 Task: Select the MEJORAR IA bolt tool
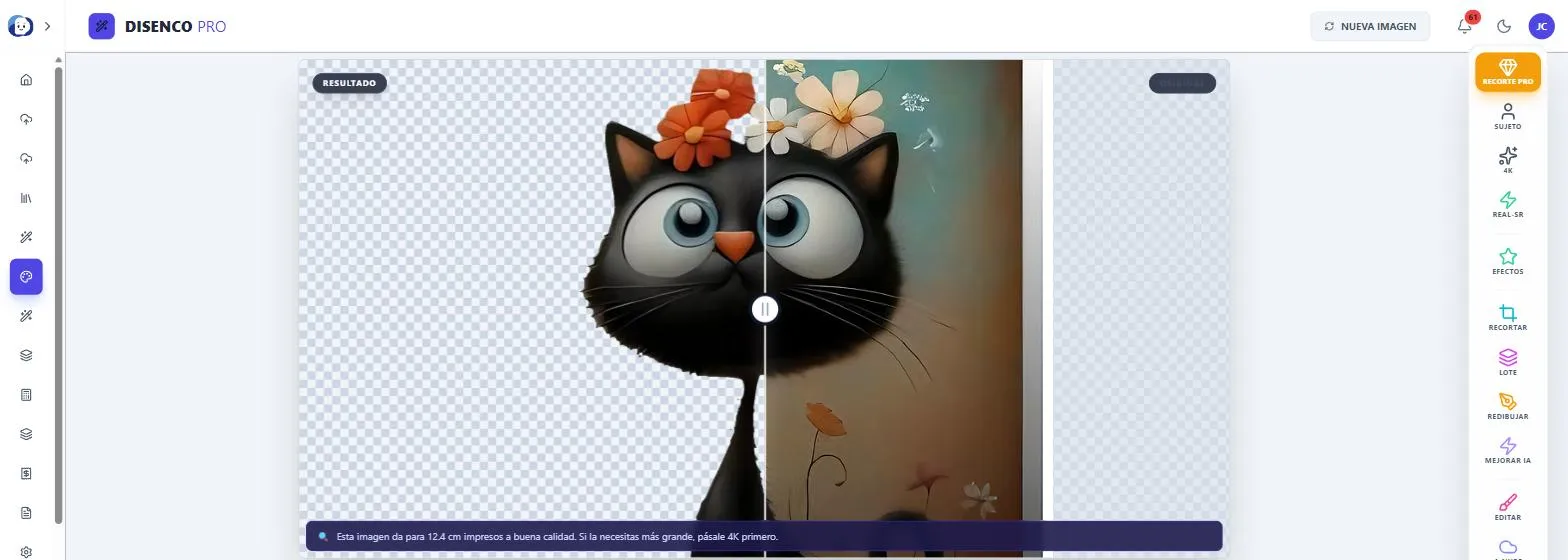1508,450
